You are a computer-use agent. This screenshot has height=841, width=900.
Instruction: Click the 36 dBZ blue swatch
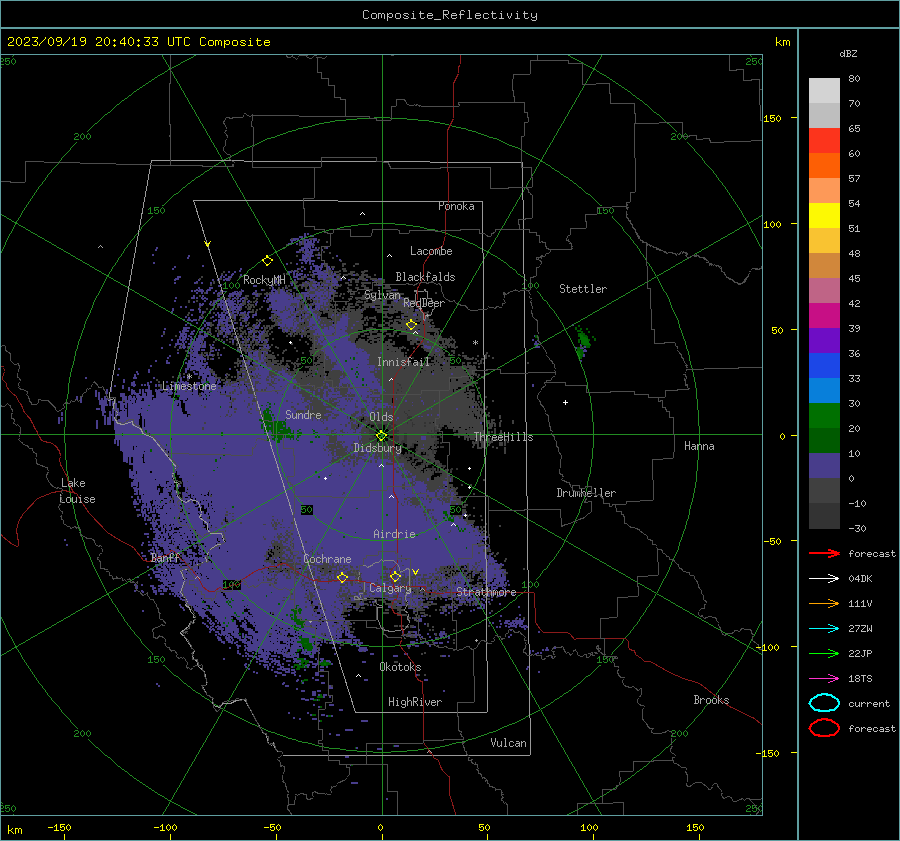point(824,365)
